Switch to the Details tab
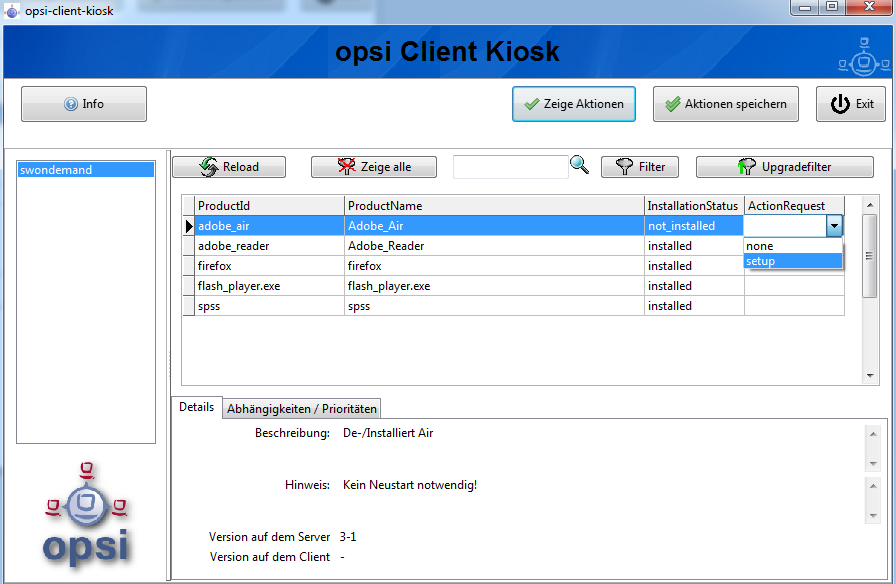The height and width of the screenshot is (584, 896). click(x=197, y=407)
